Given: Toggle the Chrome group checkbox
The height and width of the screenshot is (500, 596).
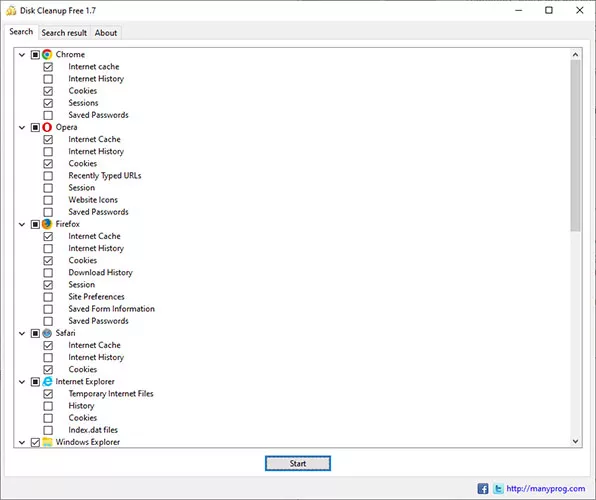Looking at the screenshot, I should tap(35, 55).
